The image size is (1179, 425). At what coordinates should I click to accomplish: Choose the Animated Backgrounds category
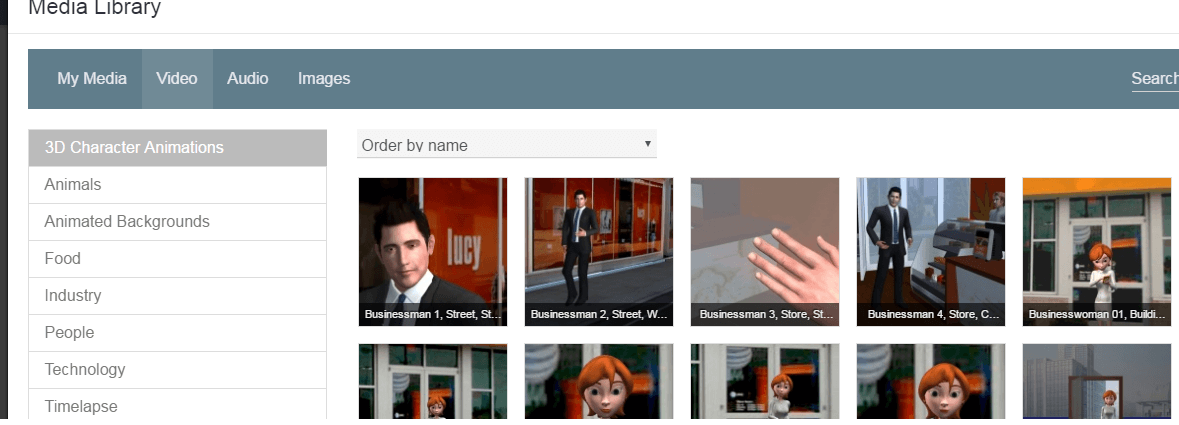click(x=177, y=221)
